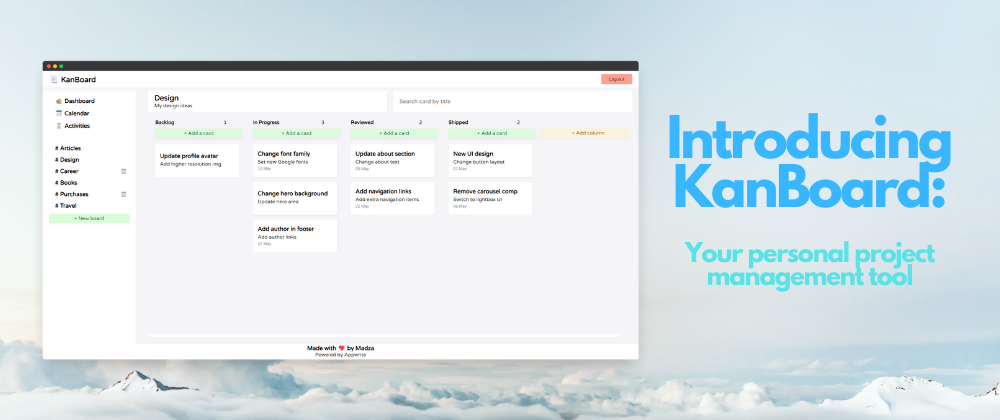Click the Shipped column header
1000x420 pixels.
[x=459, y=122]
